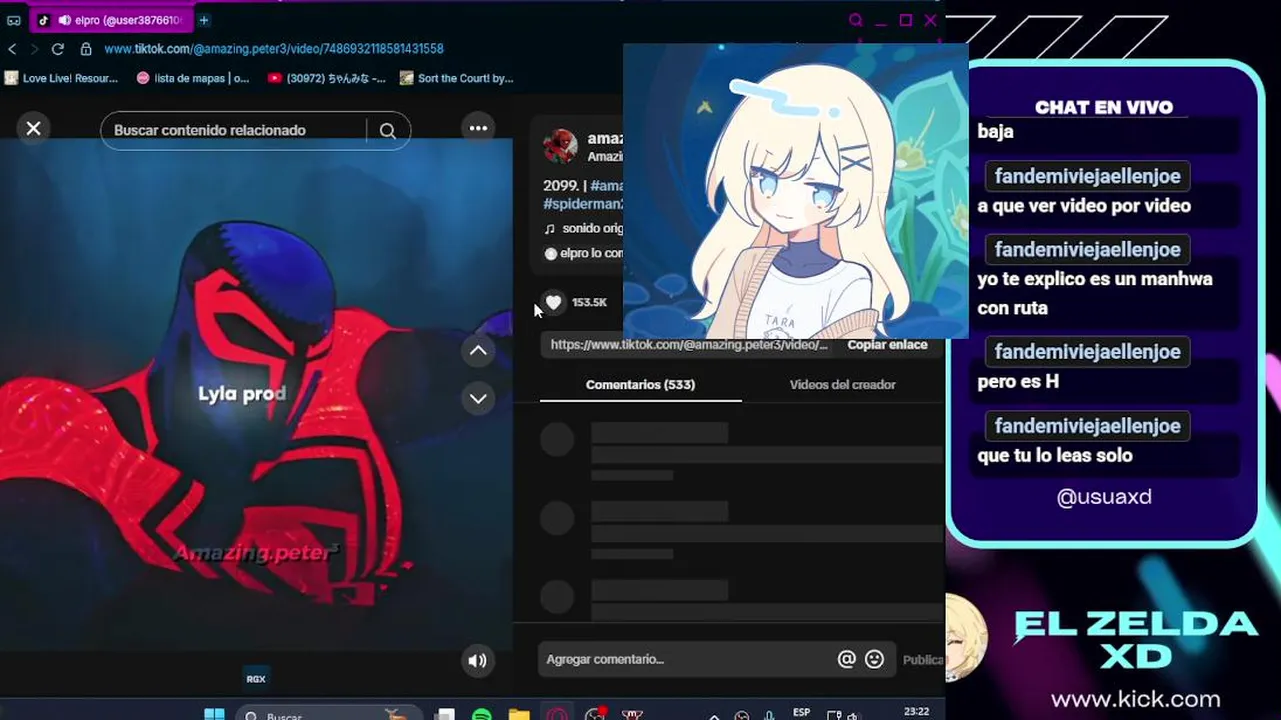
Task: Open the Opera GX taskbar icon
Action: click(557, 715)
